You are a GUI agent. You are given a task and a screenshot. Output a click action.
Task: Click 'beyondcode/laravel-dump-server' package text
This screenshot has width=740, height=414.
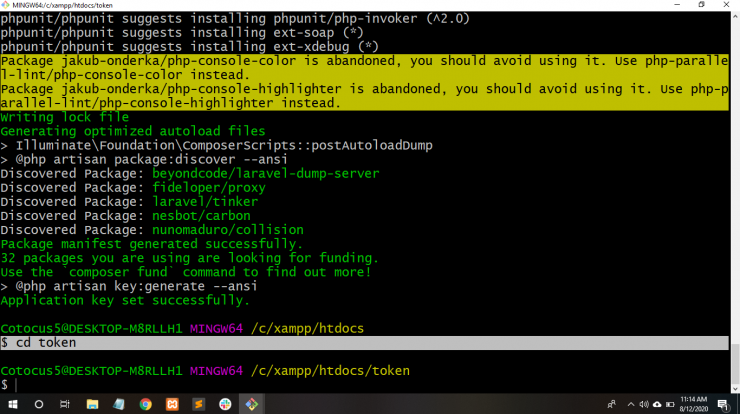click(x=265, y=173)
